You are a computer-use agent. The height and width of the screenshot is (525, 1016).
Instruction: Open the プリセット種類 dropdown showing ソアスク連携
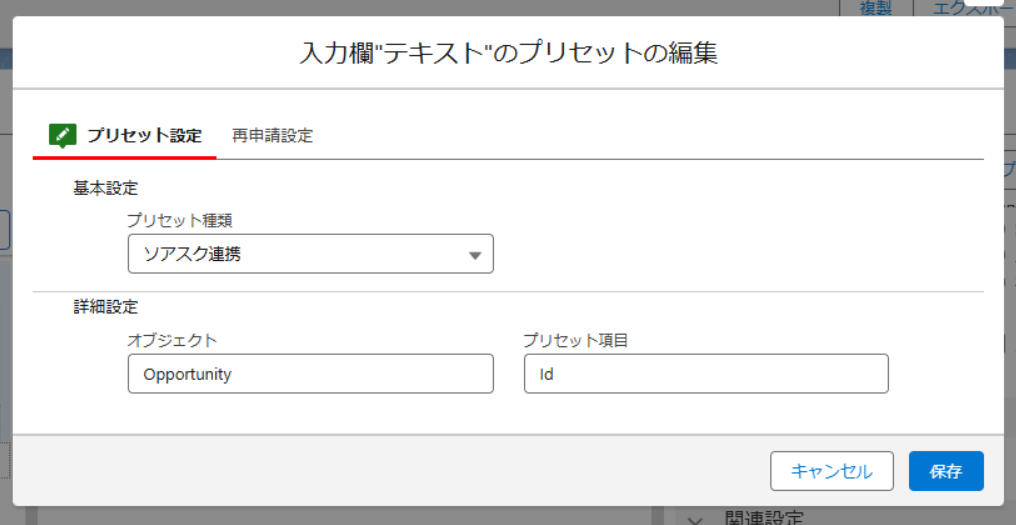(310, 255)
